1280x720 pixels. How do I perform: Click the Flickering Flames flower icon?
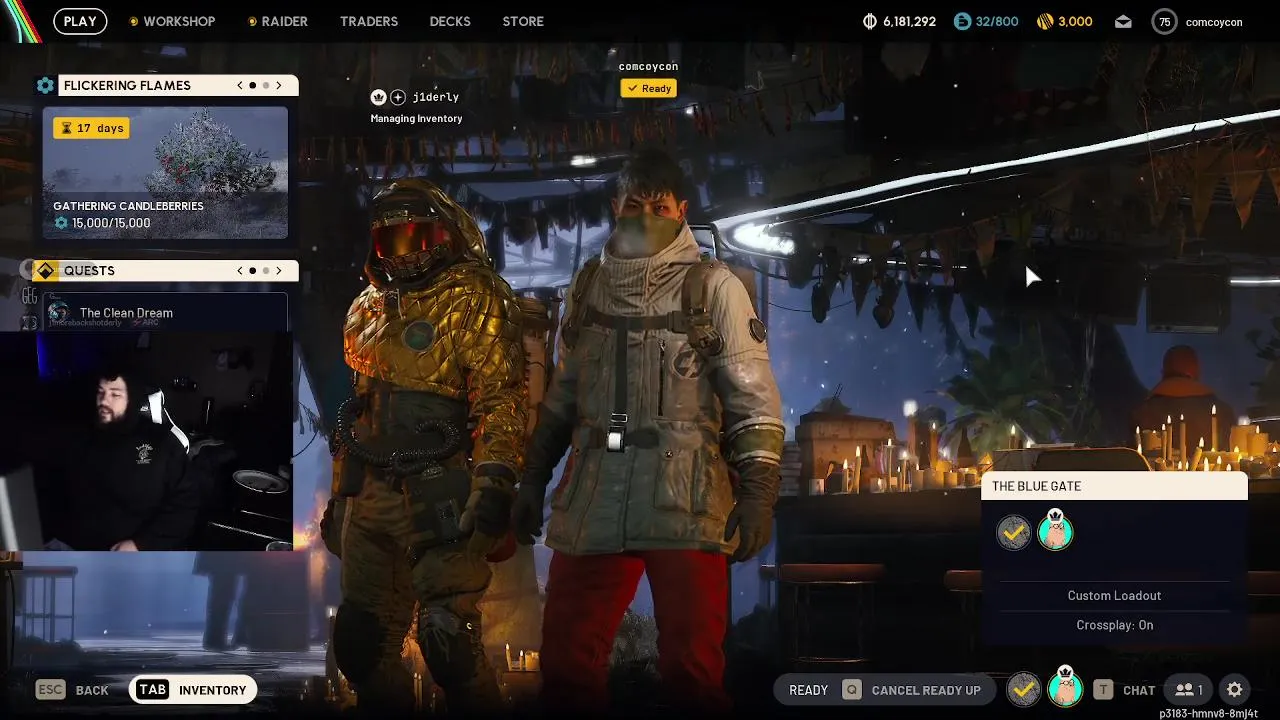[x=45, y=86]
